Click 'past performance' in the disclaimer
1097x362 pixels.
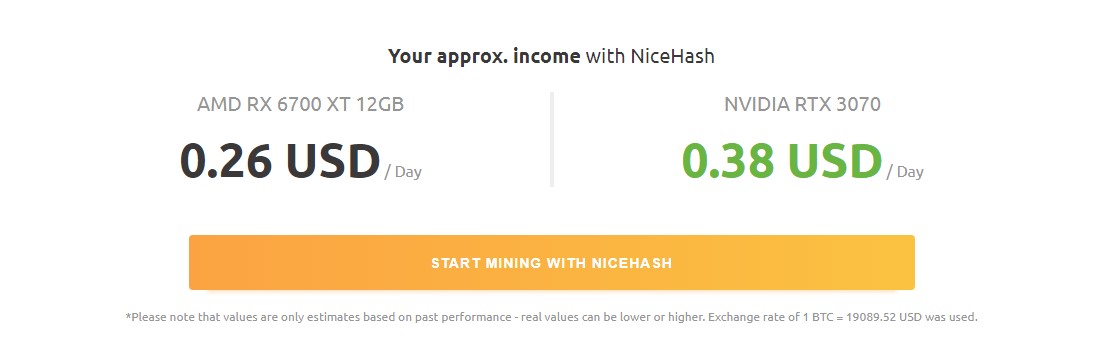coord(467,317)
